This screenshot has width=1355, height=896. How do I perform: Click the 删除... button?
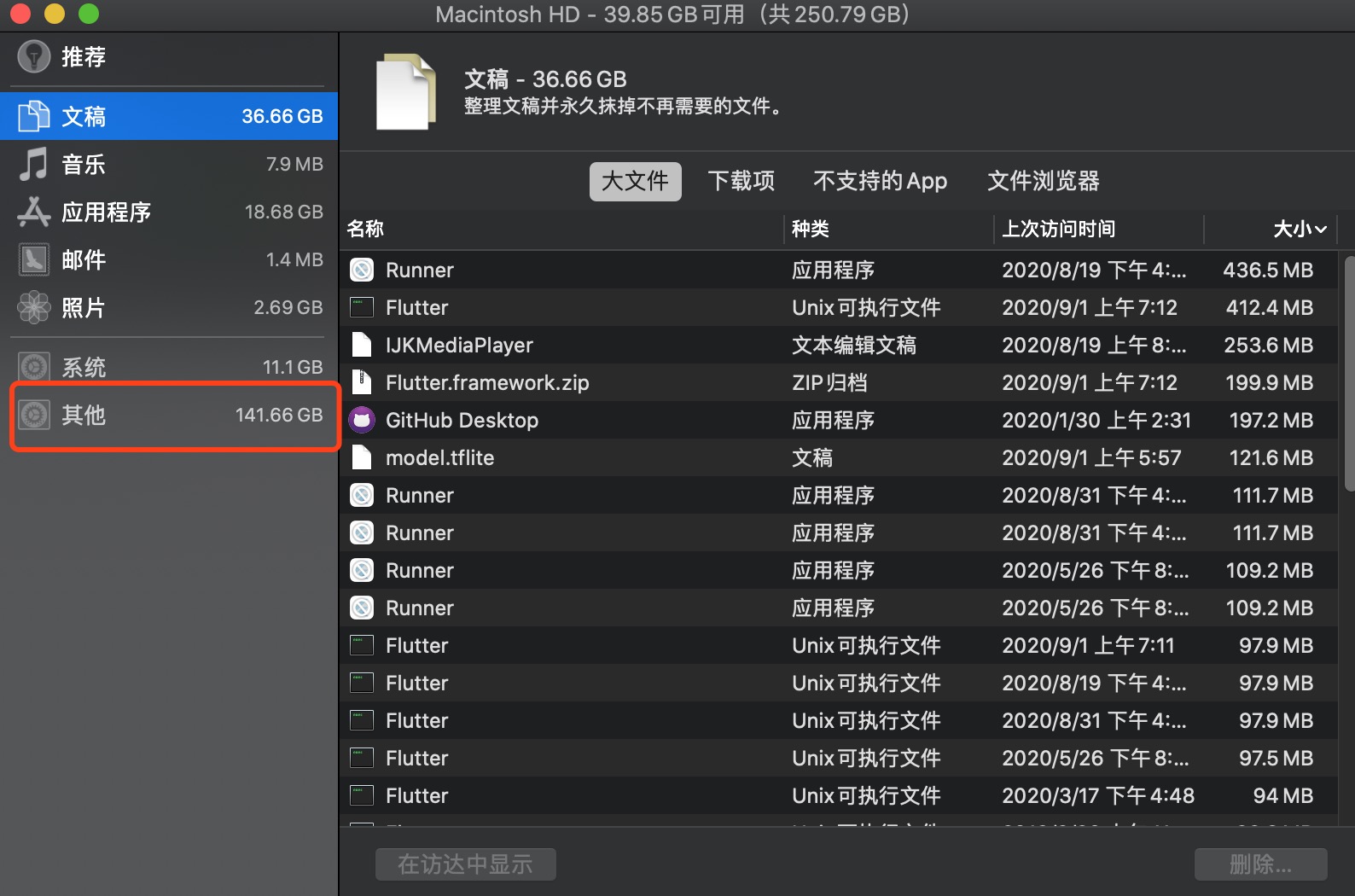tap(1261, 864)
